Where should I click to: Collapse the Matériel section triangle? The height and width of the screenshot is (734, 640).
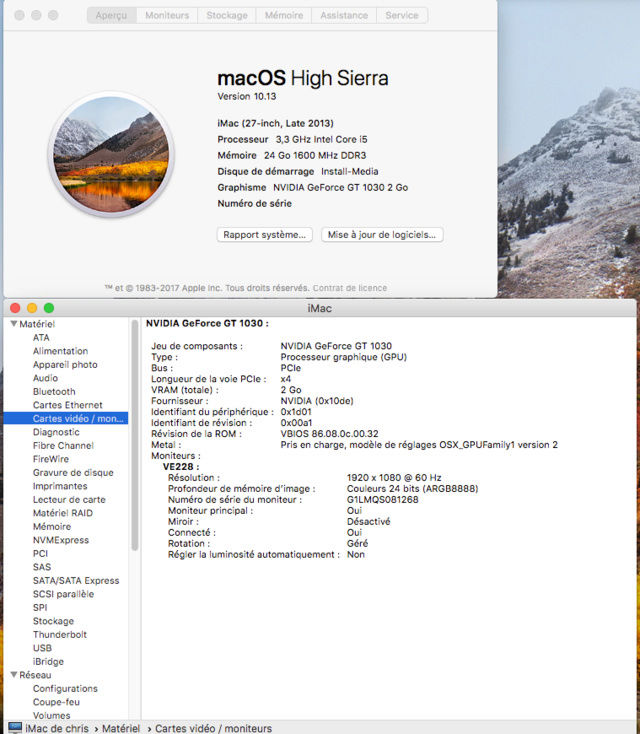[x=14, y=323]
